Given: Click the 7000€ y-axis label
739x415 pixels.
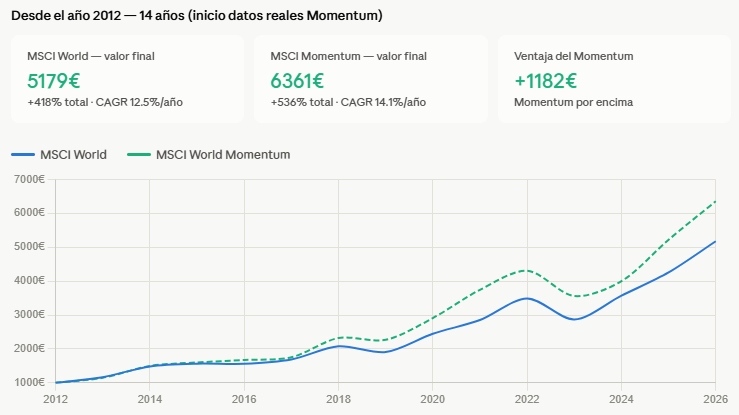Looking at the screenshot, I should (29, 179).
